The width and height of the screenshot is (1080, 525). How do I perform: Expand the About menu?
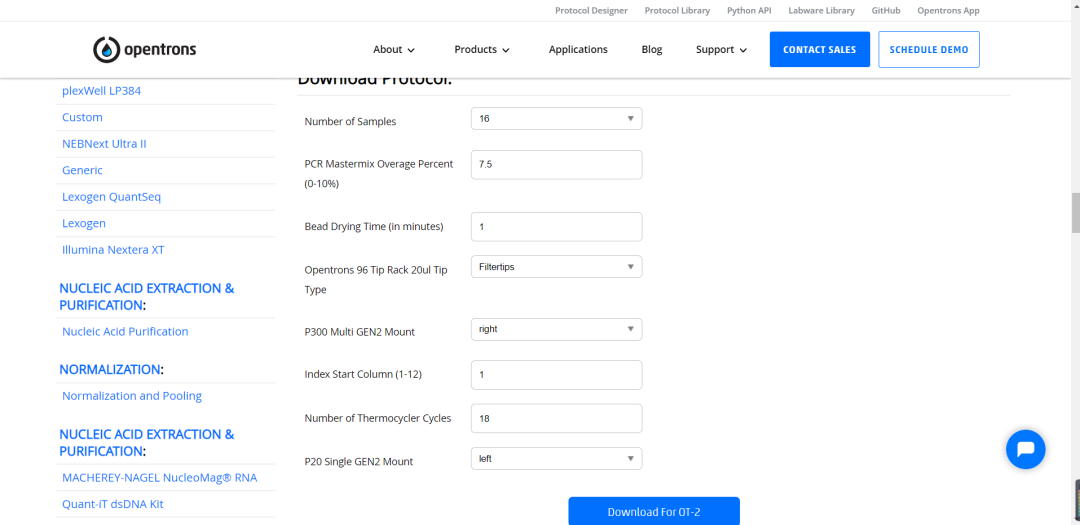pyautogui.click(x=394, y=50)
